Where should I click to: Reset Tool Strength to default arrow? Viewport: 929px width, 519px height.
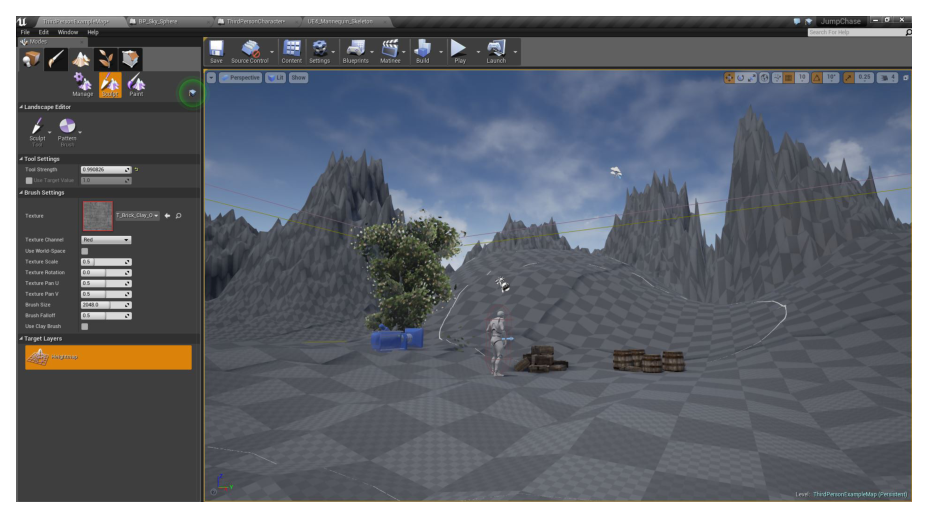[x=136, y=169]
